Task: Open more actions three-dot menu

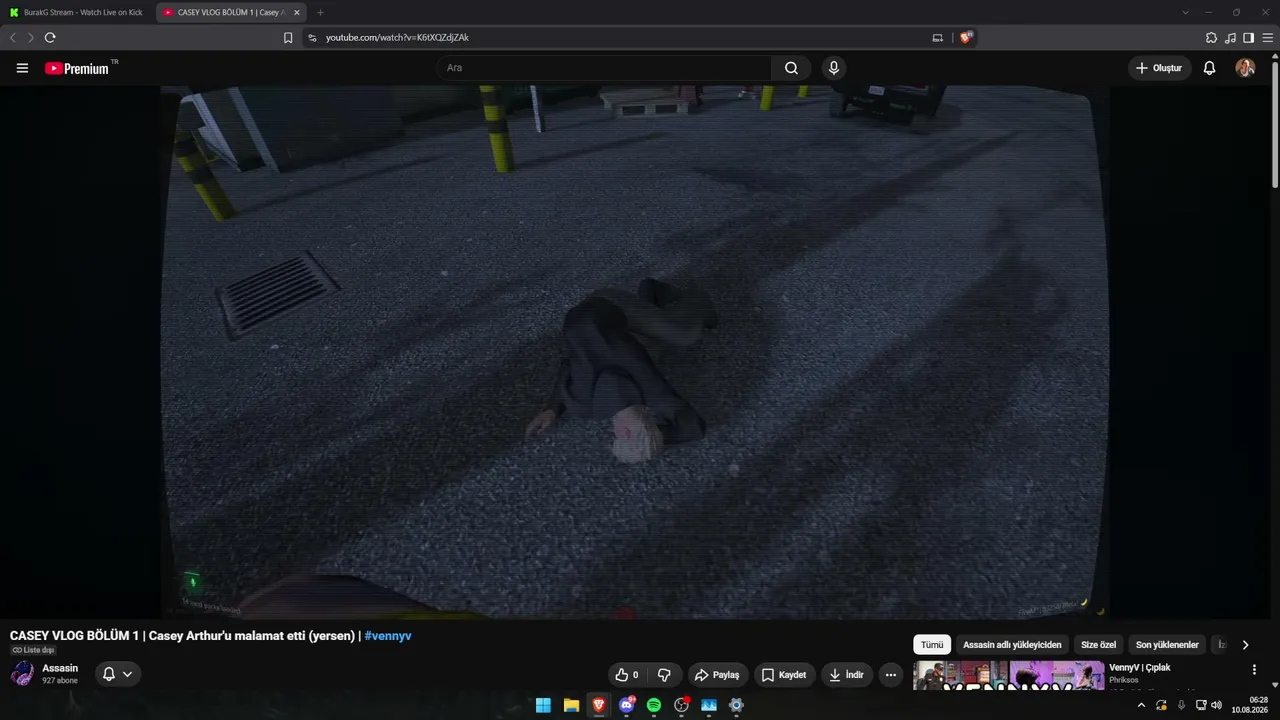Action: (x=890, y=675)
